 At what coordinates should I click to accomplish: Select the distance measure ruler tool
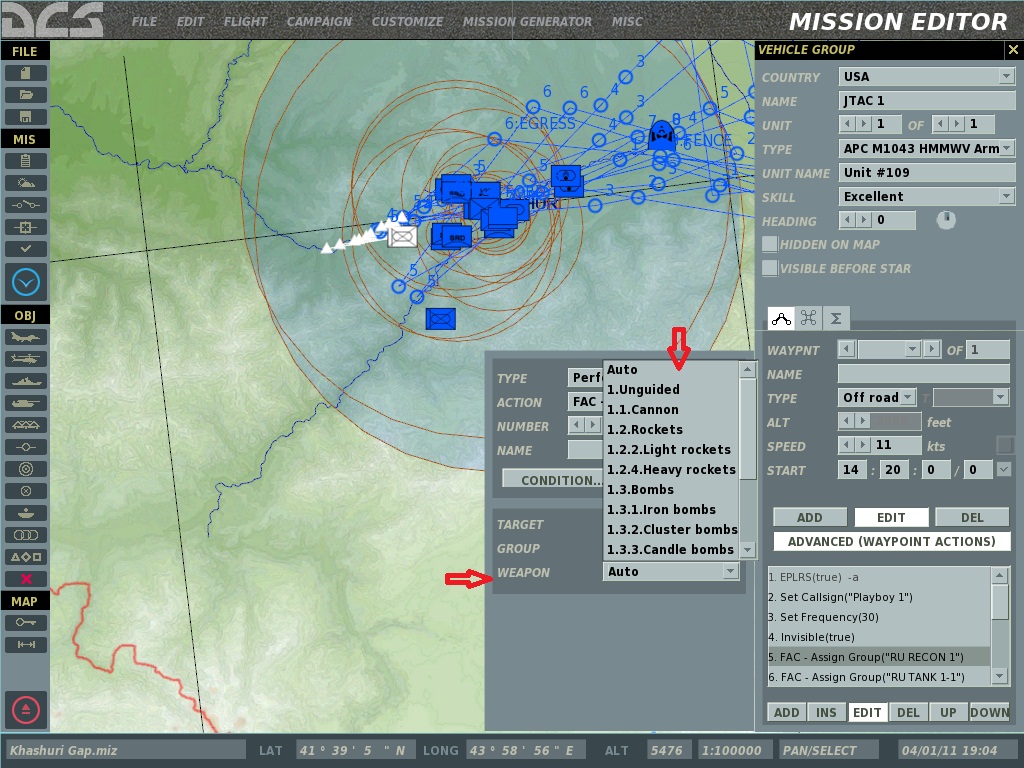pyautogui.click(x=25, y=645)
